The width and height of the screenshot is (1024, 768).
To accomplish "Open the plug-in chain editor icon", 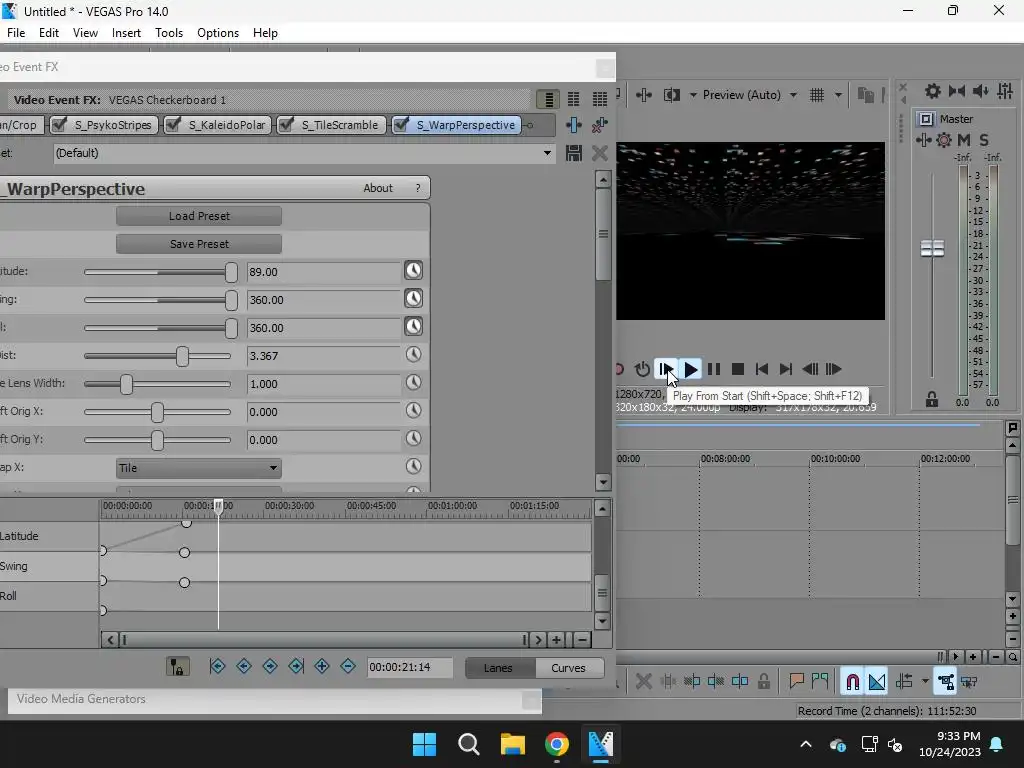I will point(573,125).
